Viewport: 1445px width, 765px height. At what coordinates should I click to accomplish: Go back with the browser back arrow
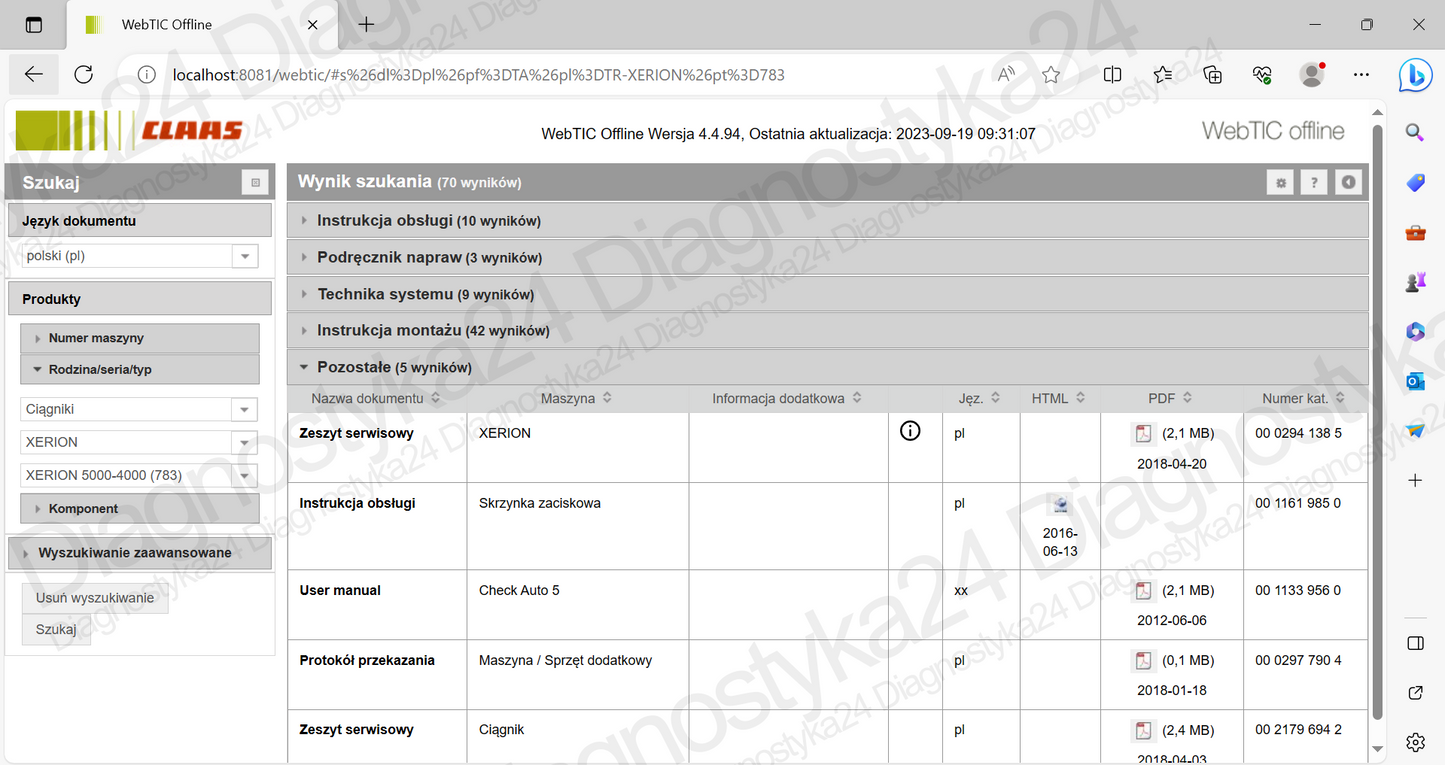pyautogui.click(x=34, y=74)
